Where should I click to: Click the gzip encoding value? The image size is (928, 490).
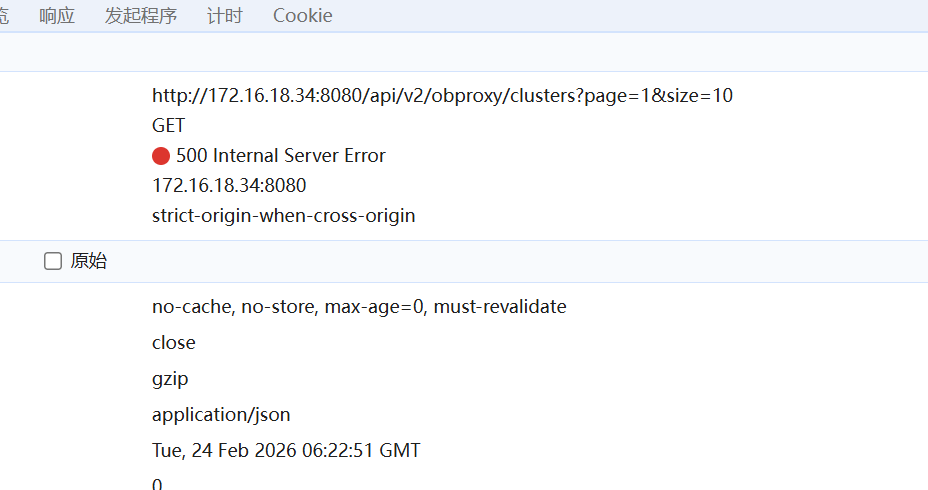point(170,379)
